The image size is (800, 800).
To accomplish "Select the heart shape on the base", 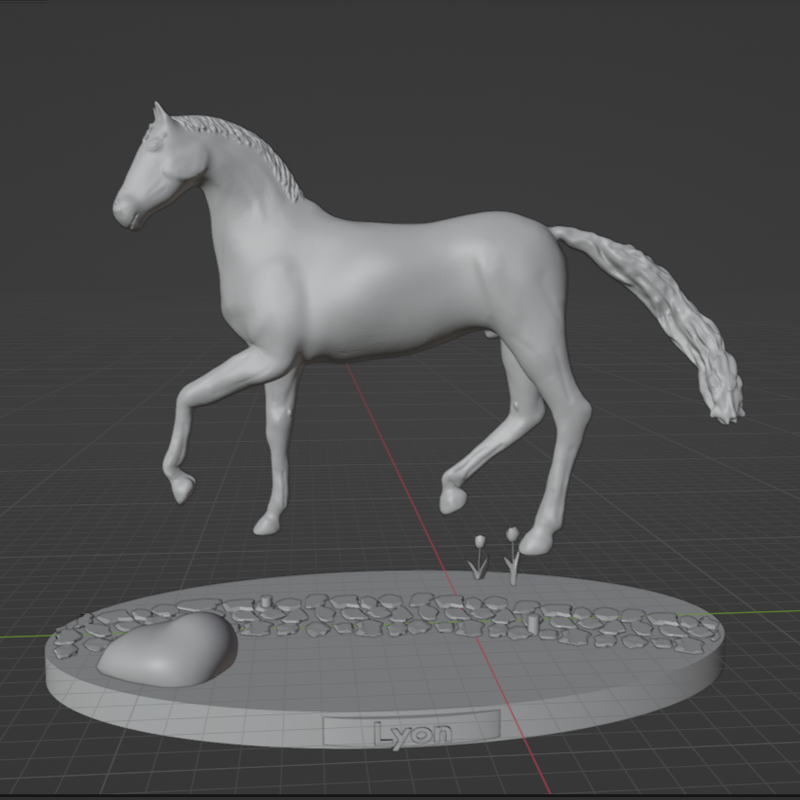I will coord(167,649).
